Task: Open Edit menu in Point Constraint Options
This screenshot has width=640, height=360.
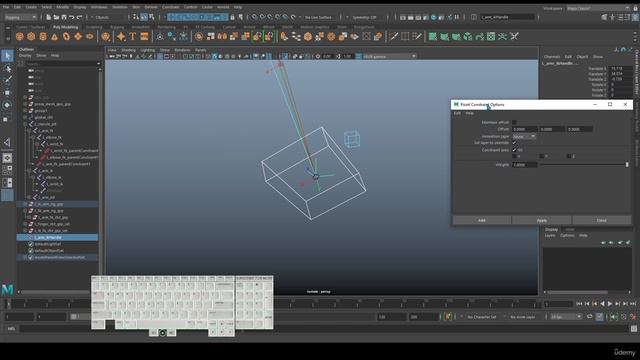Action: click(x=457, y=113)
